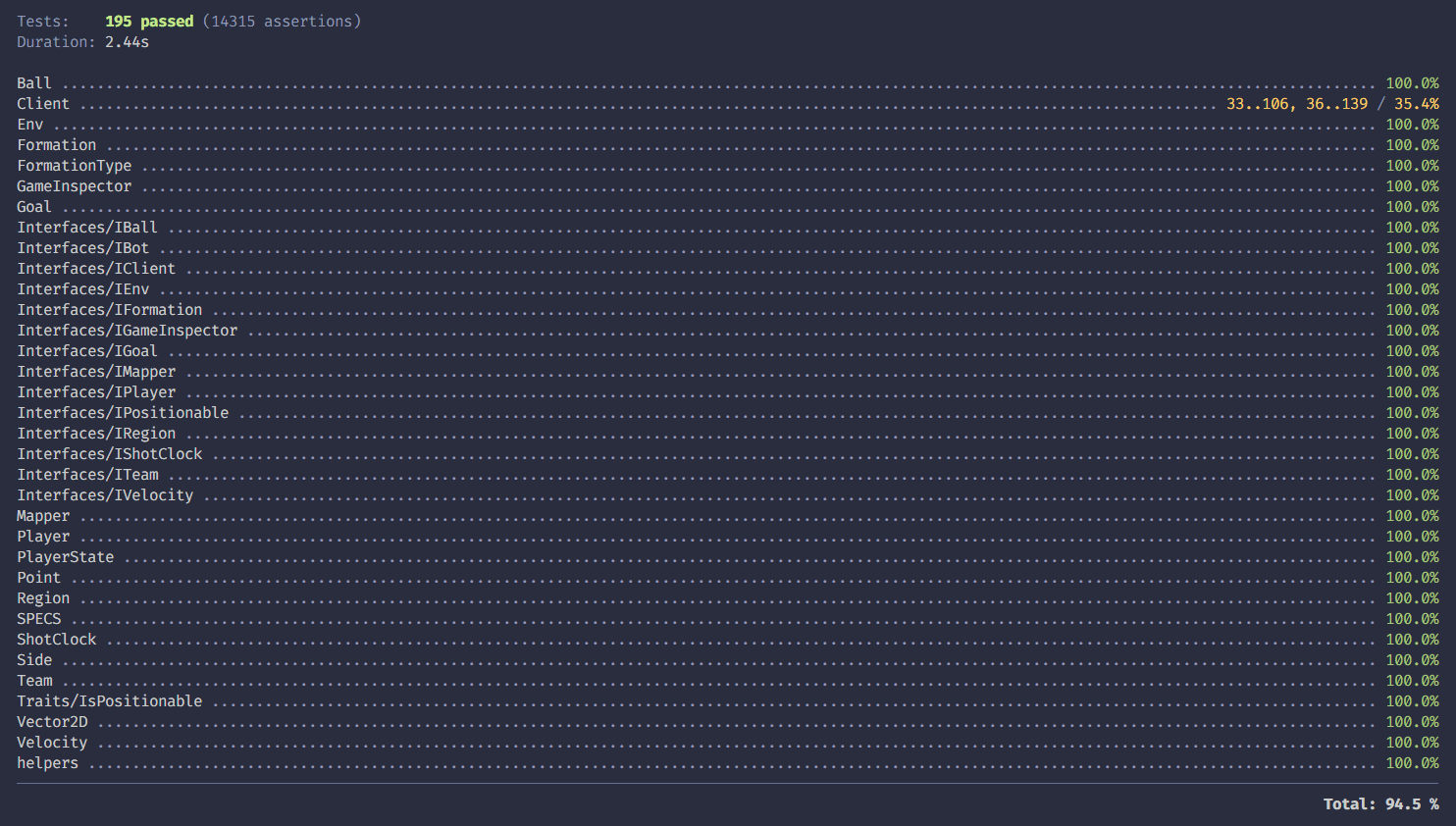The height and width of the screenshot is (826, 1456).
Task: Select 'Interfaces/IMapper' row name
Action: 96,372
